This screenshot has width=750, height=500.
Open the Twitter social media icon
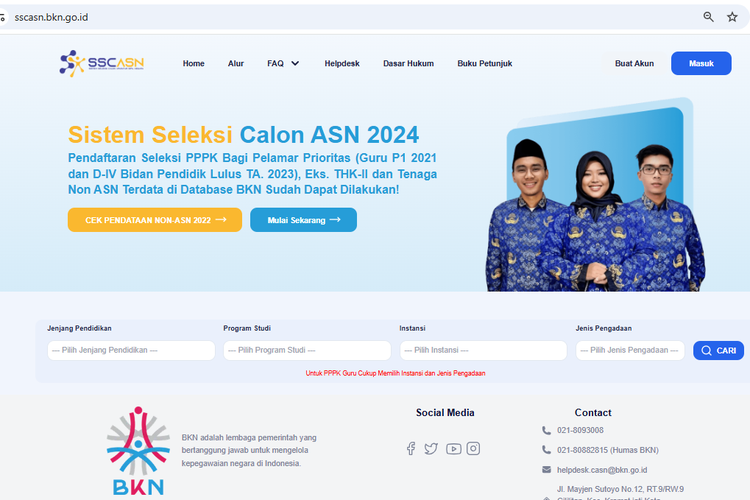click(x=431, y=448)
